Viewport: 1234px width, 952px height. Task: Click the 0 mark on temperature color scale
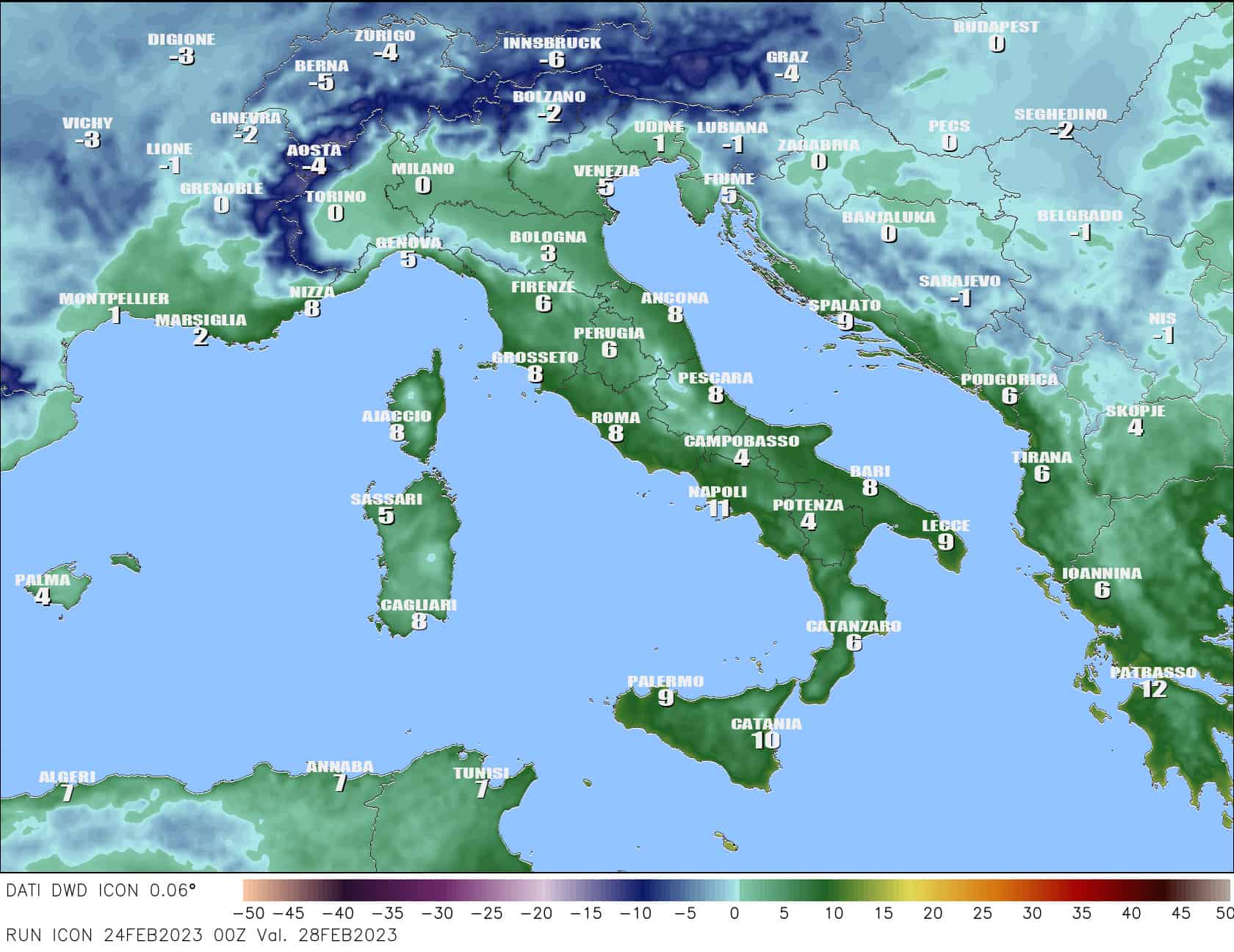pyautogui.click(x=735, y=913)
